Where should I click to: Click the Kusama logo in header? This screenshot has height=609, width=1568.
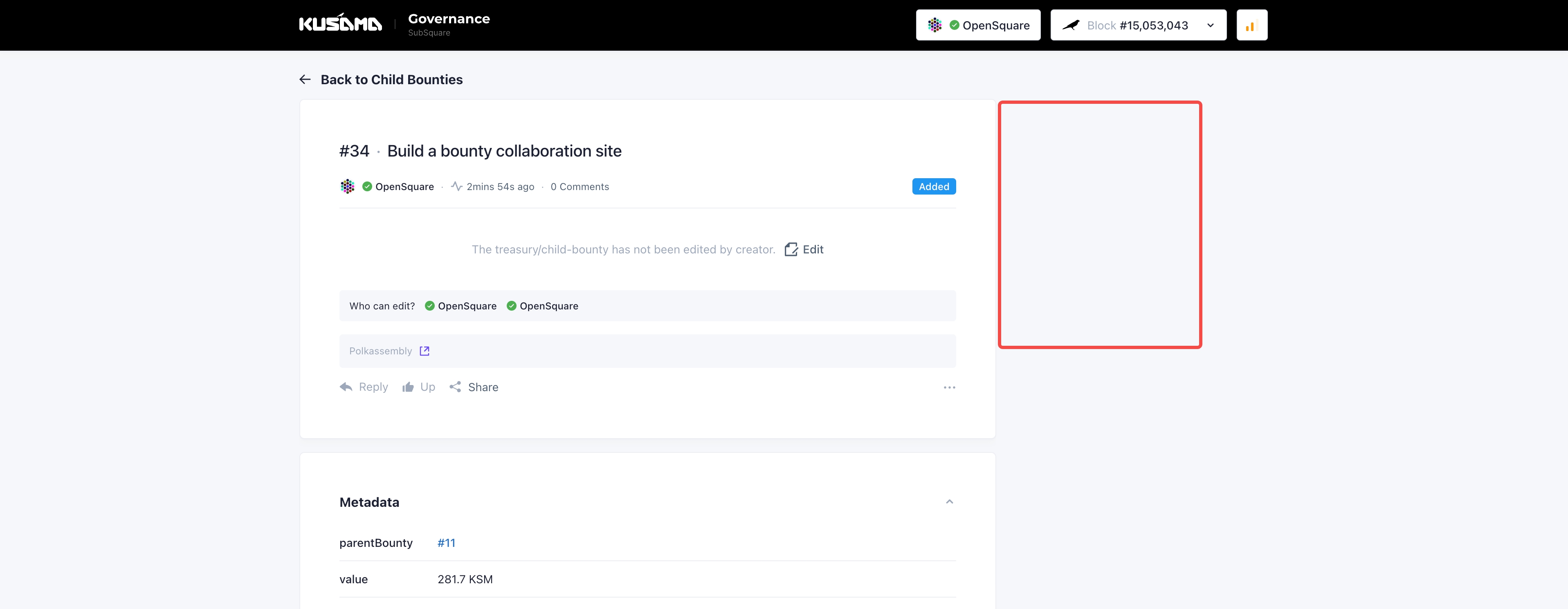(x=340, y=23)
